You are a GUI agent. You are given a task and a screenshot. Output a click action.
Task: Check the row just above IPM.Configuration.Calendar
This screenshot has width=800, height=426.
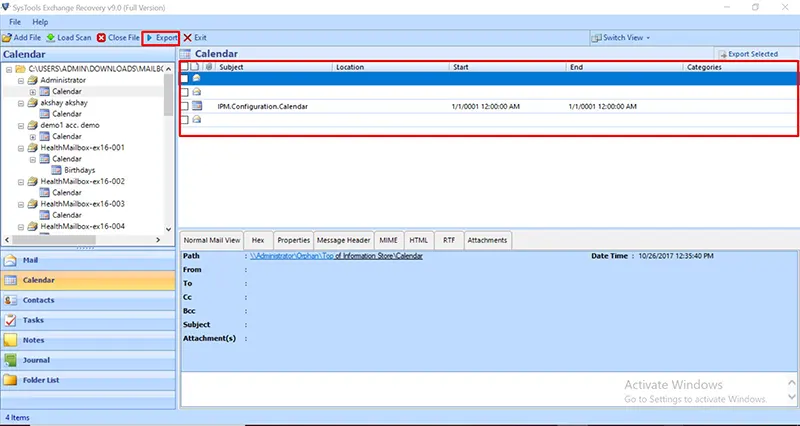click(x=185, y=92)
